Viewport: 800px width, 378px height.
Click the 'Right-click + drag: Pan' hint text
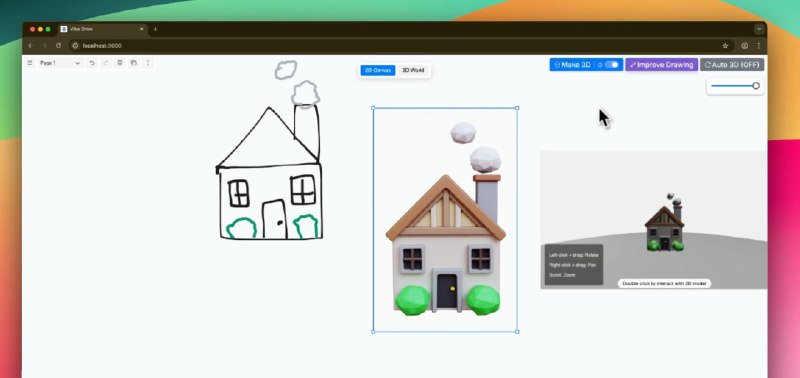click(x=572, y=265)
